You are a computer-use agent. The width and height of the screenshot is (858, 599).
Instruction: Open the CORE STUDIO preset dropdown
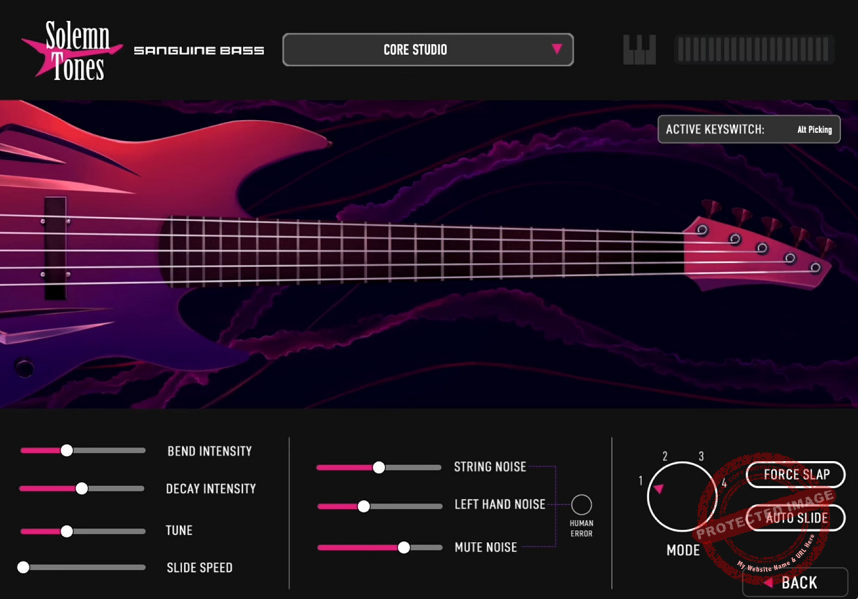coord(428,50)
